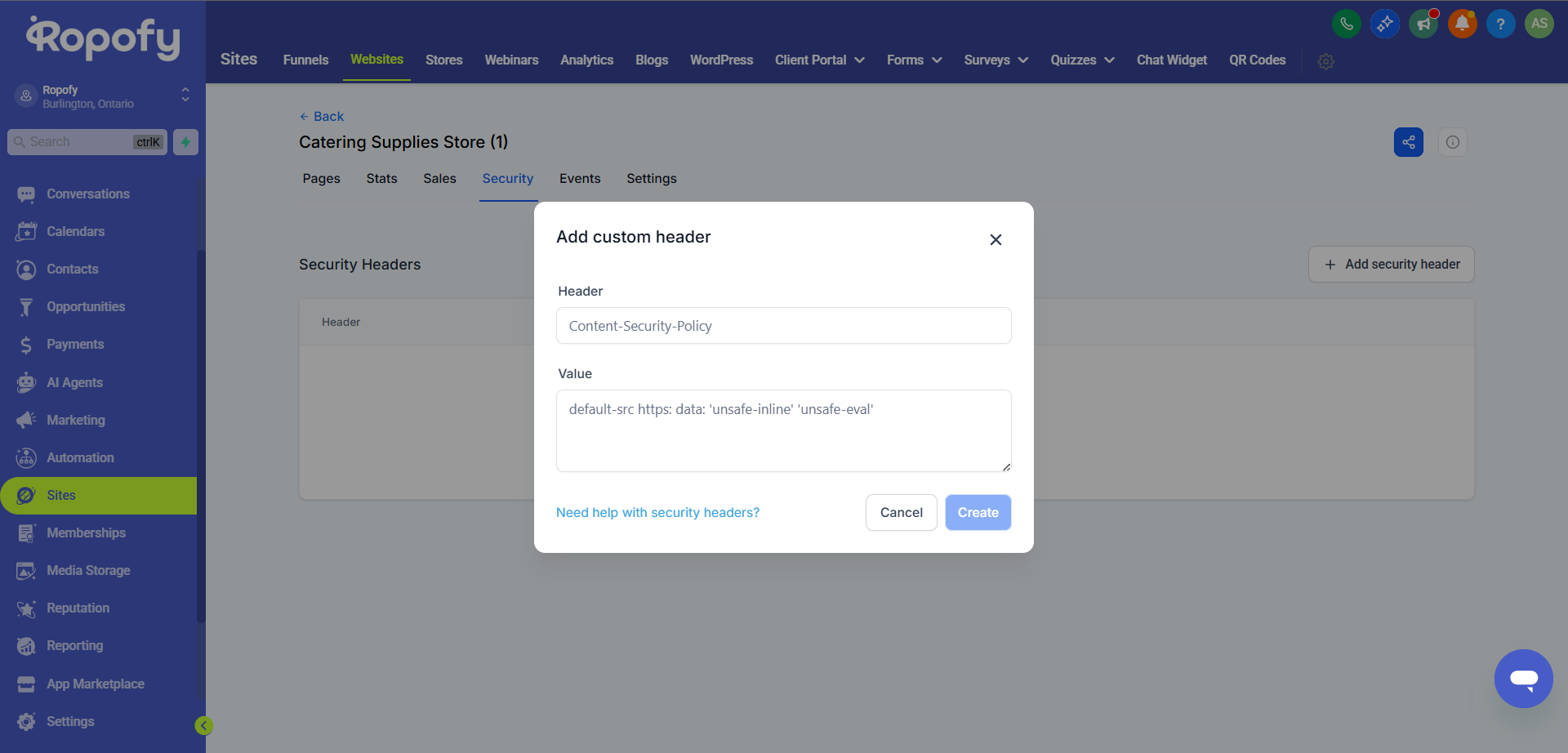Click the sites settings gear icon
This screenshot has width=1568, height=753.
pyautogui.click(x=1325, y=61)
